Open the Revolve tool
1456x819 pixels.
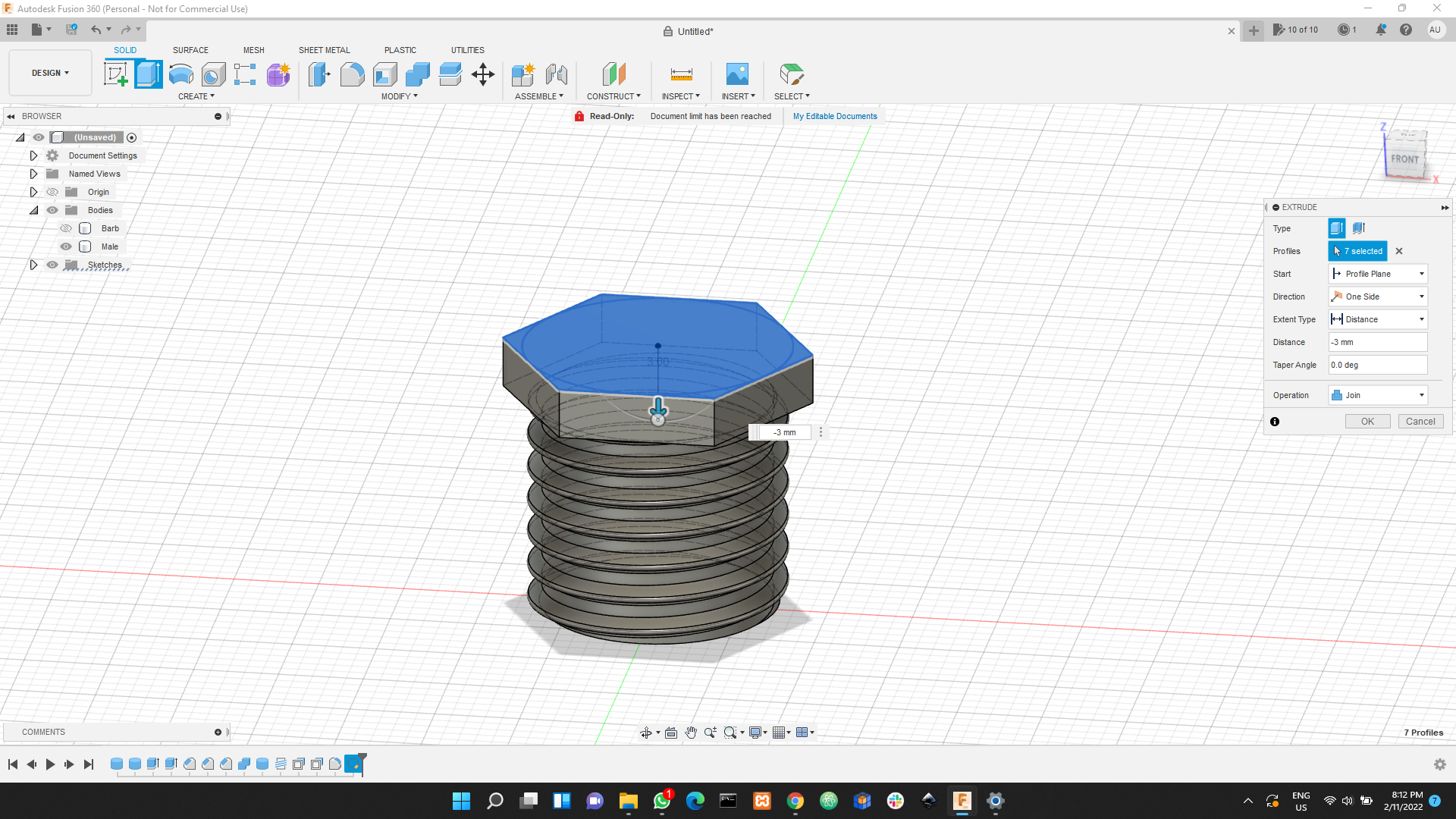point(180,74)
